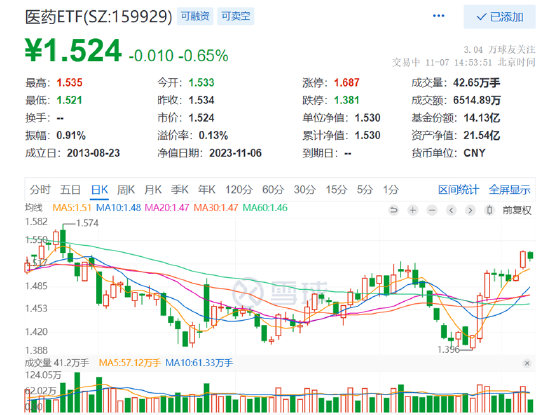Switch to the 120分 interval tab

(239, 189)
